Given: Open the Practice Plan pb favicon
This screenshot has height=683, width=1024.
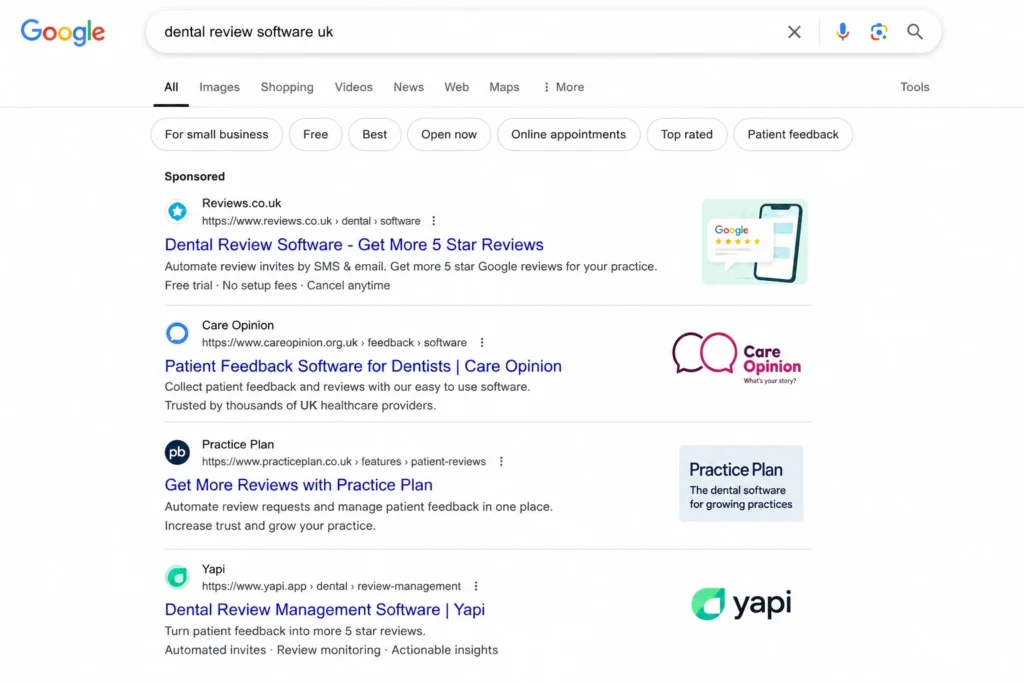Looking at the screenshot, I should tap(177, 452).
